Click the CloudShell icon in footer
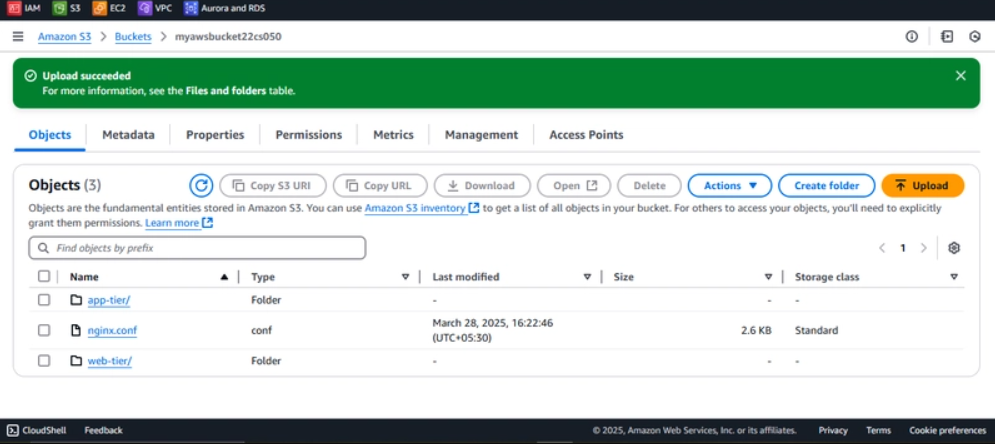995x444 pixels. tap(12, 430)
